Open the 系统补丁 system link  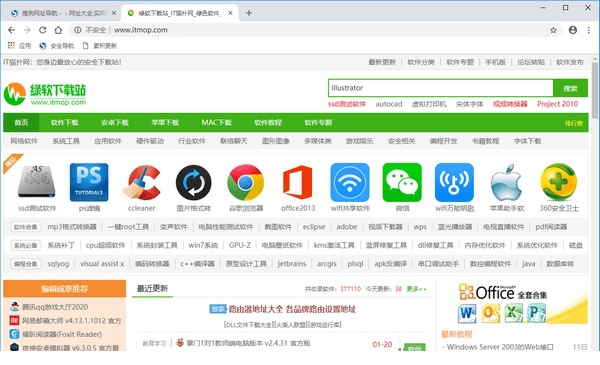pyautogui.click(x=61, y=245)
